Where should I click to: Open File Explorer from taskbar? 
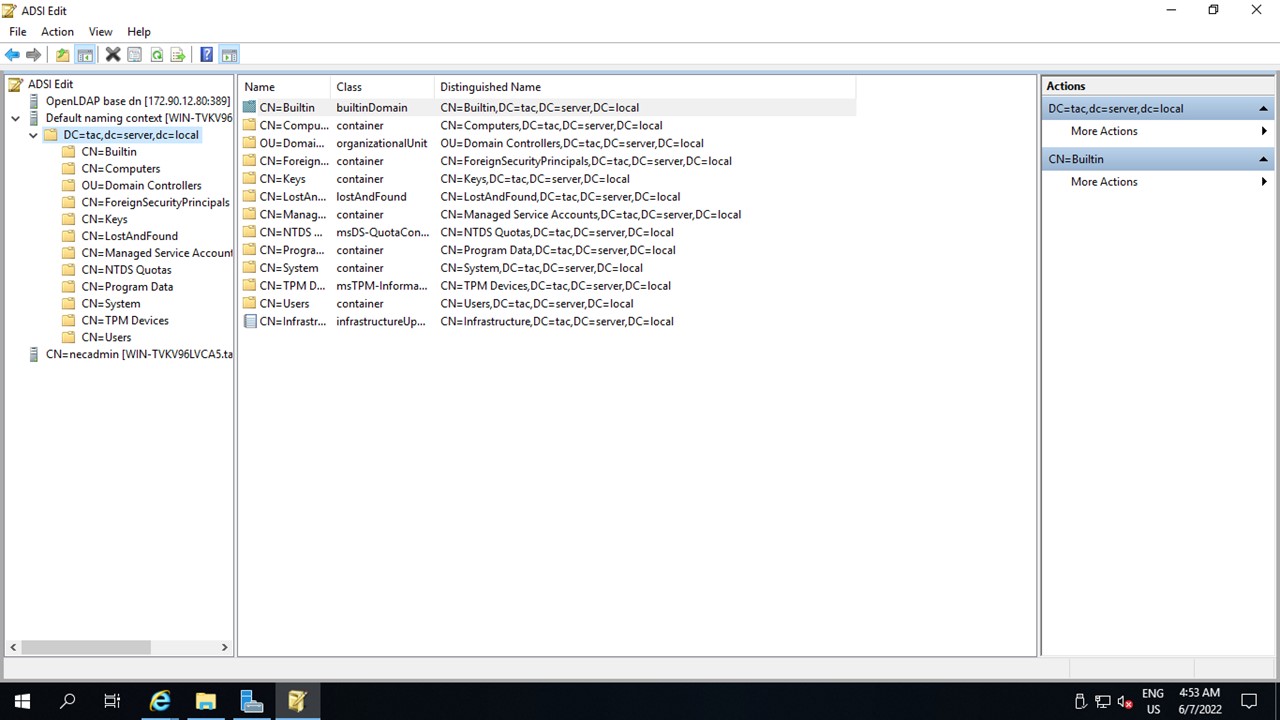tap(205, 701)
